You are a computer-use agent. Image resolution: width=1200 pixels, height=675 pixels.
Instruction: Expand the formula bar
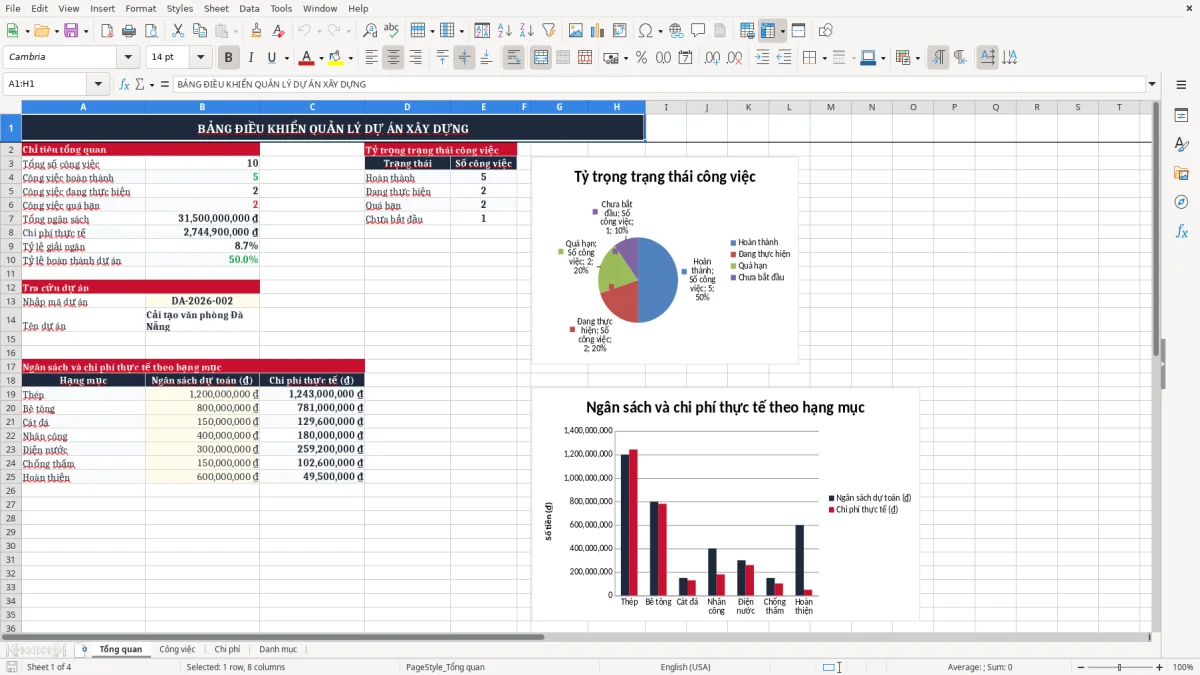click(x=1153, y=84)
